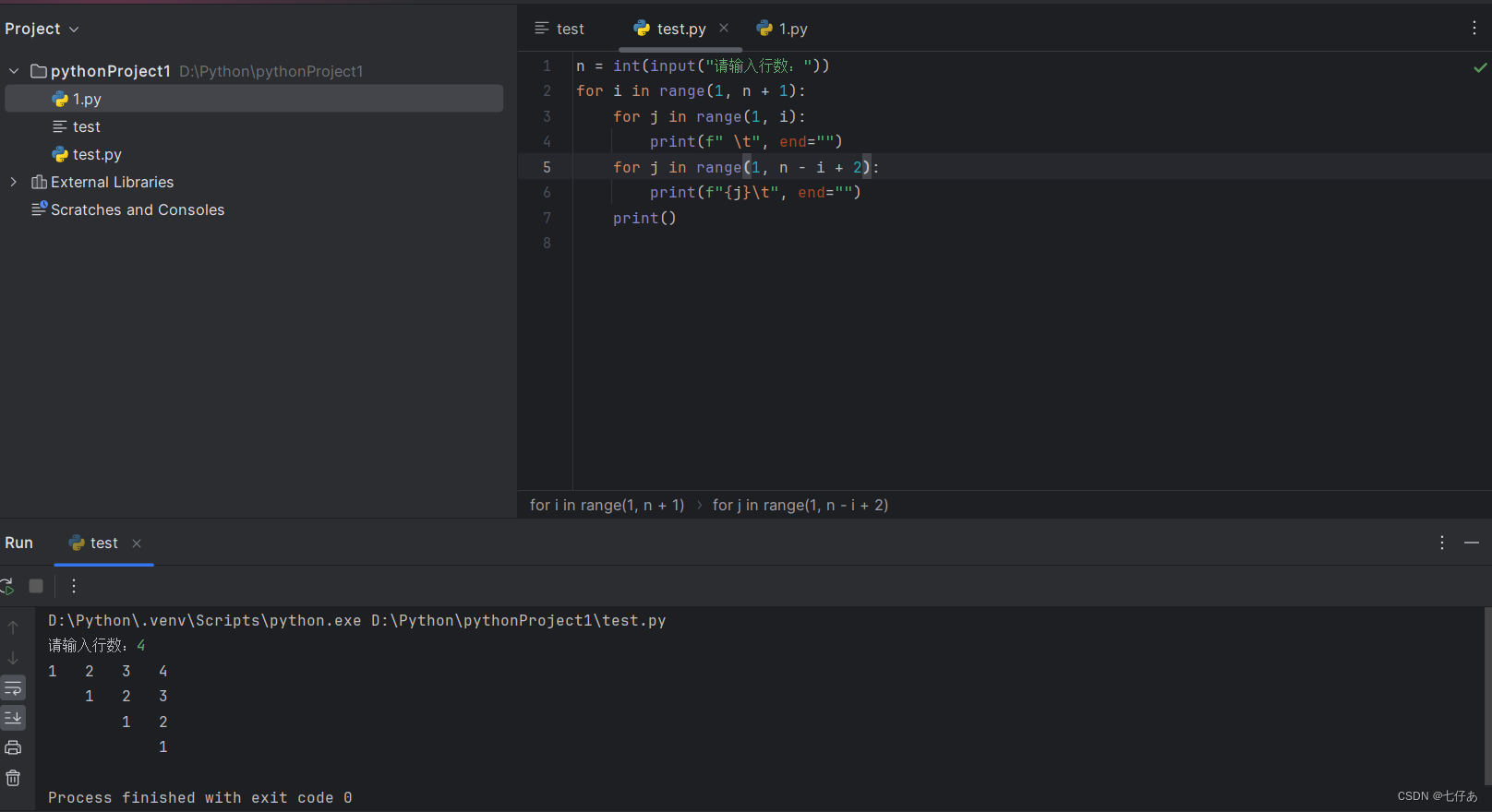Click the External Libraries icon
Image resolution: width=1492 pixels, height=812 pixels.
coord(39,182)
